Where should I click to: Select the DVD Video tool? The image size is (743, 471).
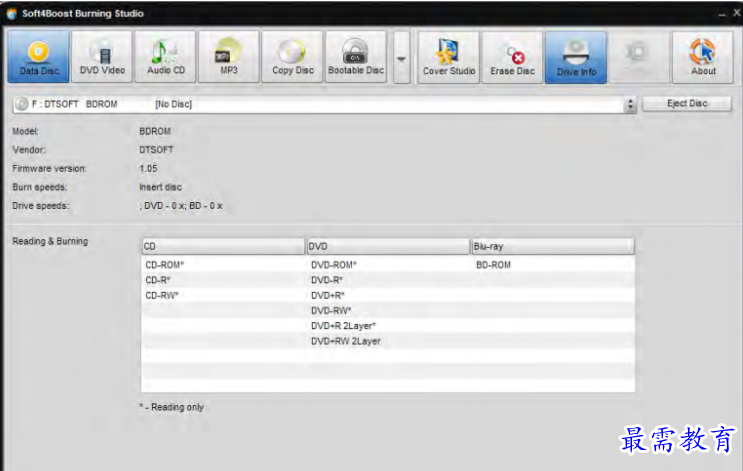[x=102, y=57]
